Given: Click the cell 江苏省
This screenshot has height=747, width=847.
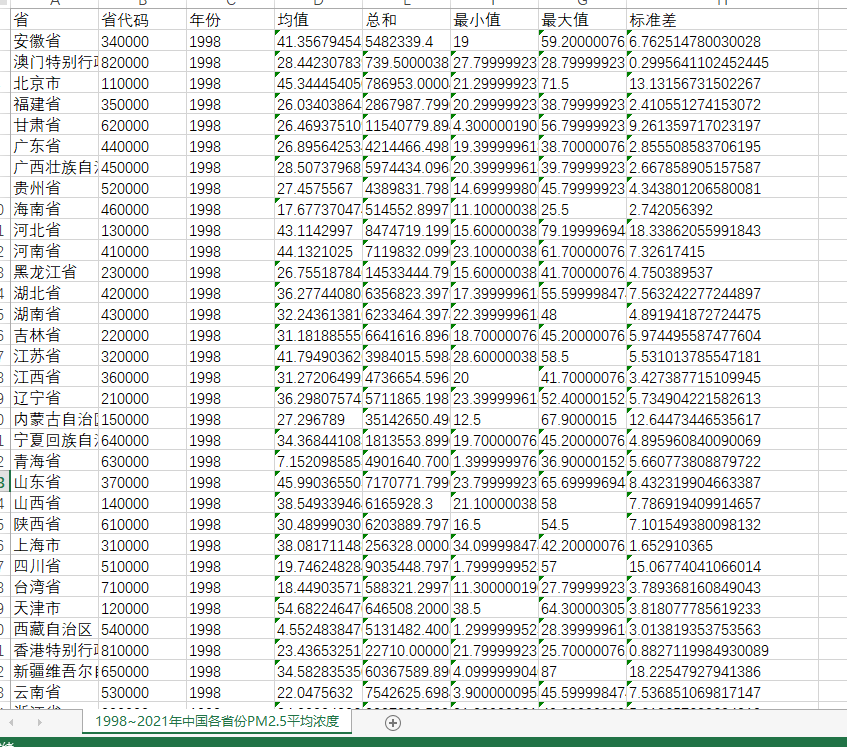Looking at the screenshot, I should tap(55, 356).
